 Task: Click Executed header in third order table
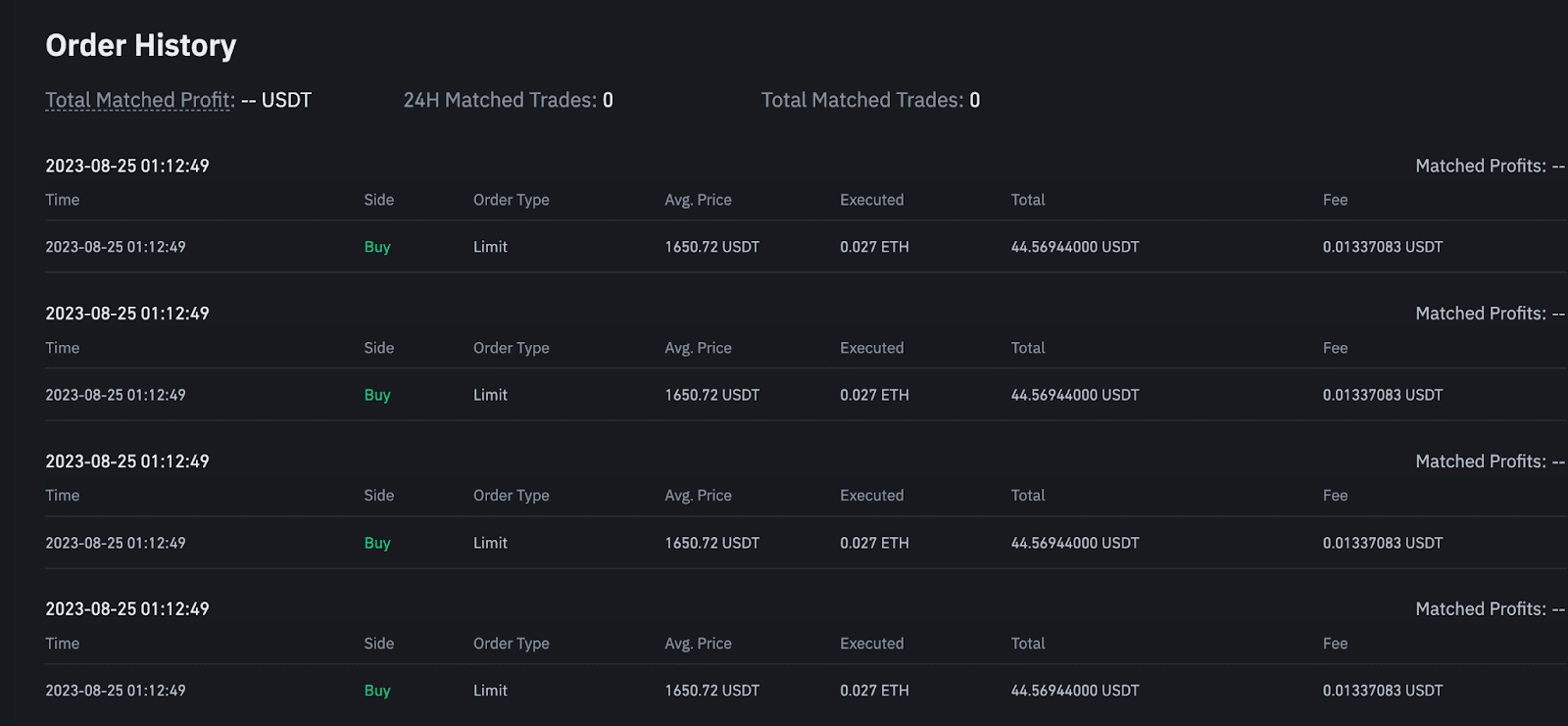pos(871,496)
